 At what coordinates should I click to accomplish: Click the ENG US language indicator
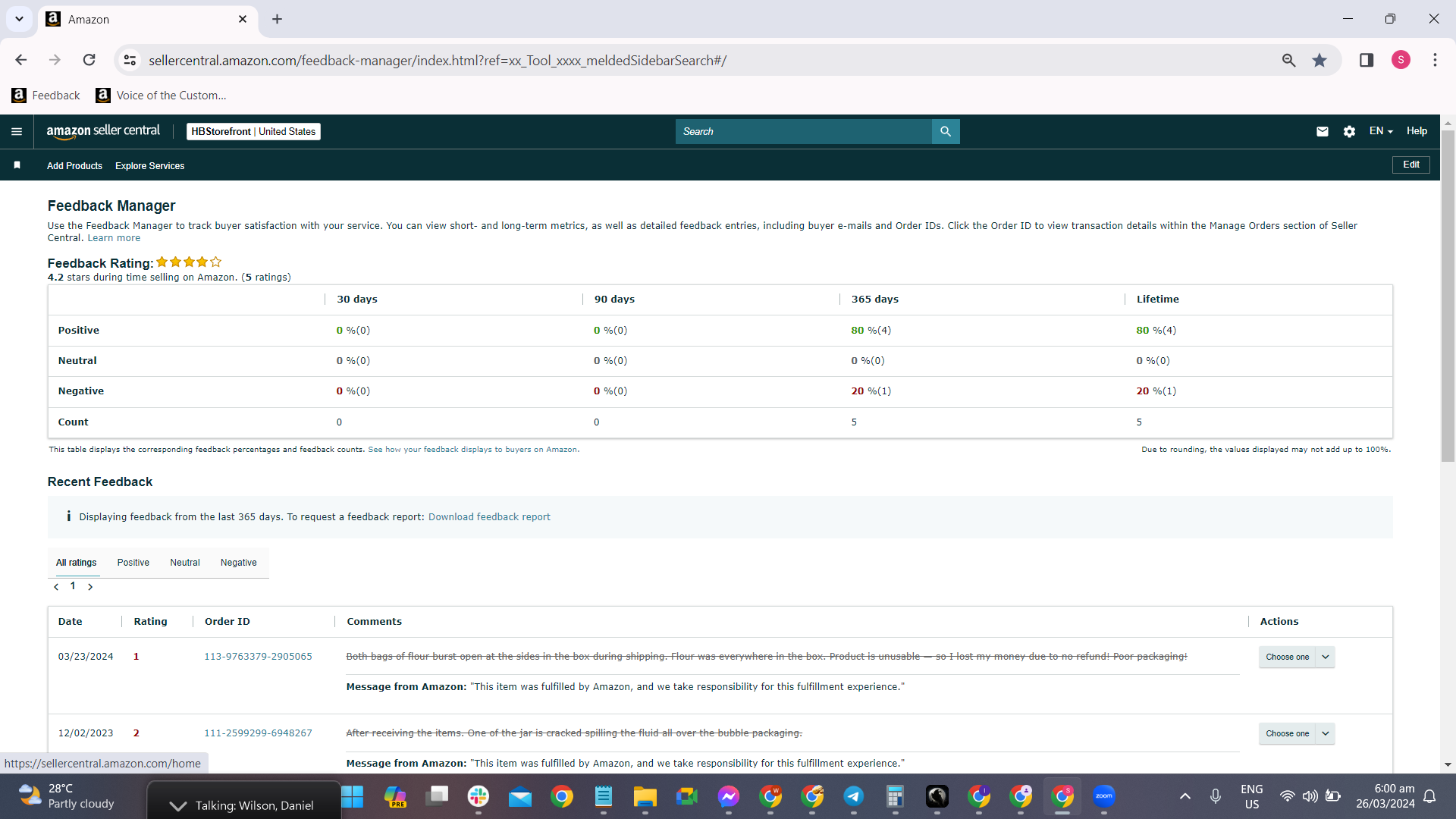[1252, 796]
